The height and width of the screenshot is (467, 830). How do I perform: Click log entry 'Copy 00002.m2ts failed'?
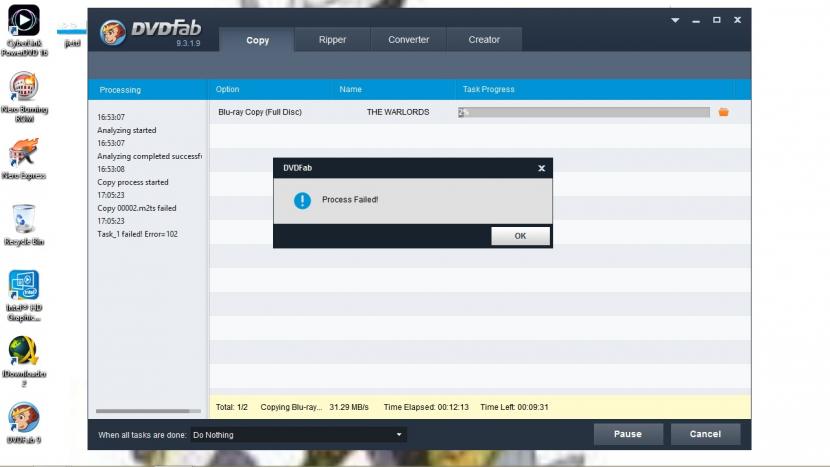pyautogui.click(x=137, y=208)
